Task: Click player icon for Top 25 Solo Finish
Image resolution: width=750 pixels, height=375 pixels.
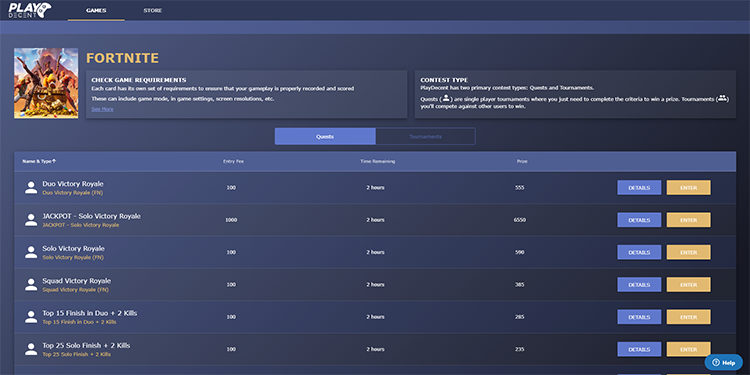Action: (x=31, y=349)
